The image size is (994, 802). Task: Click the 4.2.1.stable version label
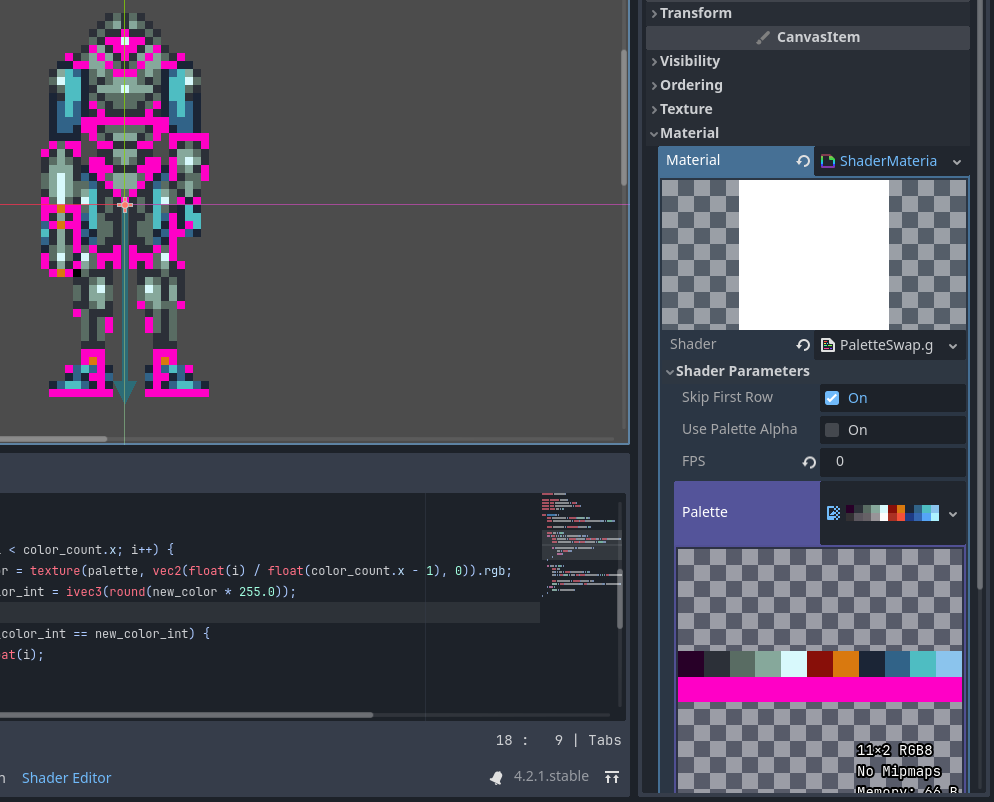[551, 777]
